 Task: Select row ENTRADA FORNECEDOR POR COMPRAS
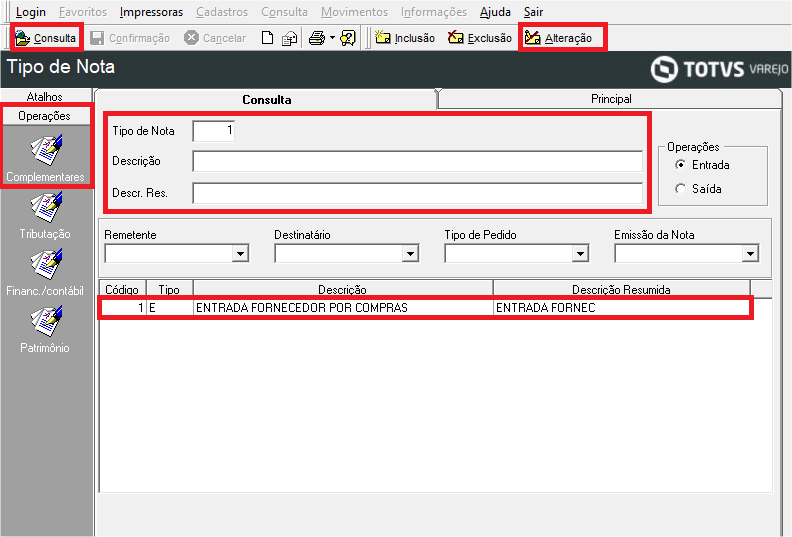(425, 308)
